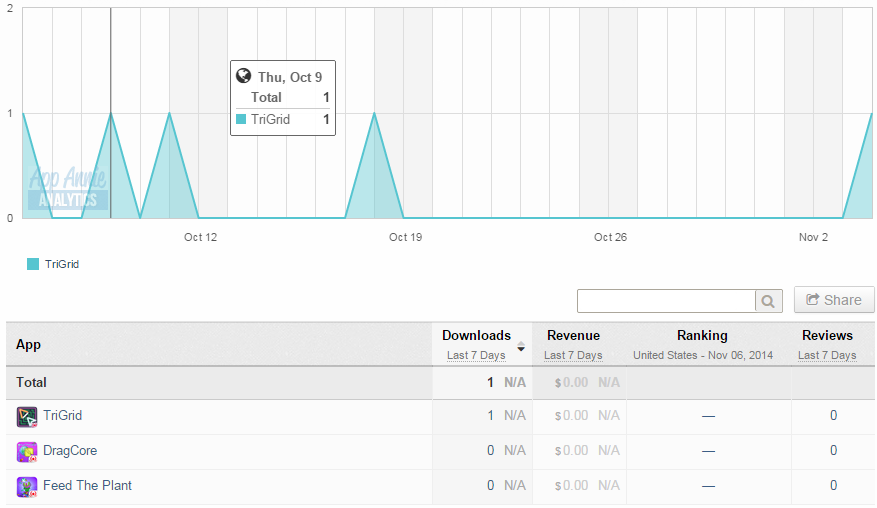Click TriGrid revenue $0.00 cell

coord(572,416)
